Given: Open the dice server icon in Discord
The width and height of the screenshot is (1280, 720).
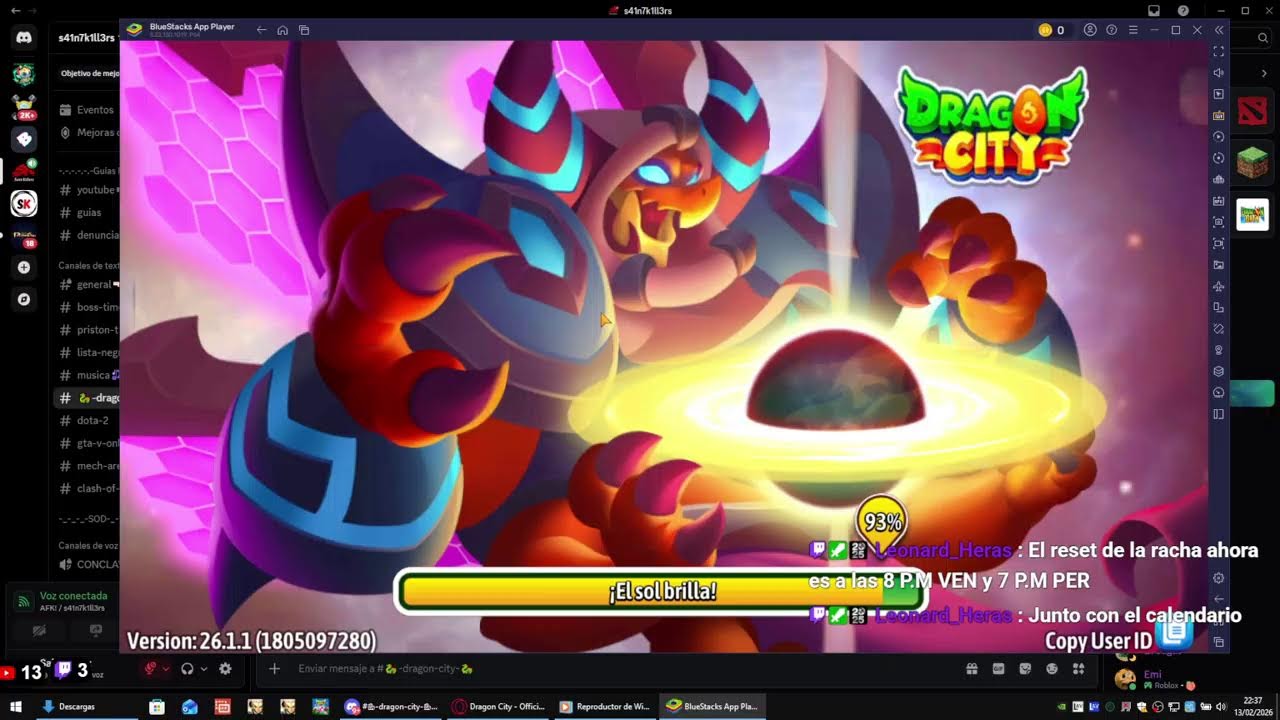Looking at the screenshot, I should tap(24, 139).
